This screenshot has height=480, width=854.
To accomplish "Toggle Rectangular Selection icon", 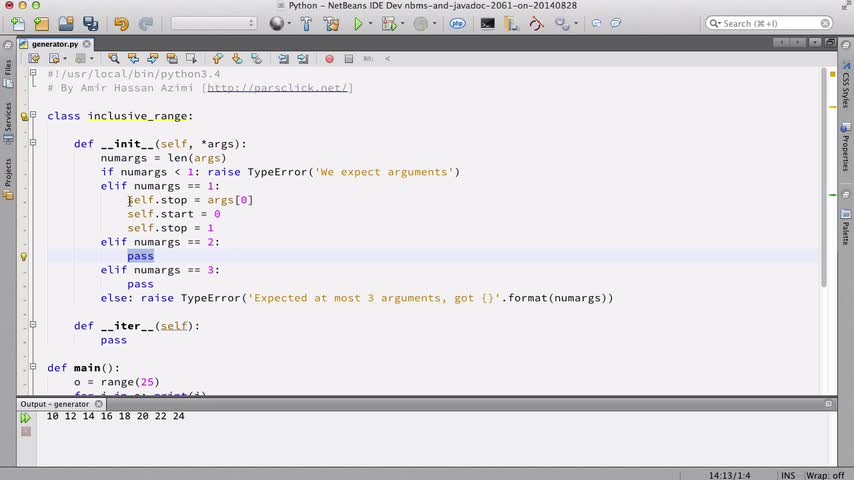I will pyautogui.click(x=191, y=58).
